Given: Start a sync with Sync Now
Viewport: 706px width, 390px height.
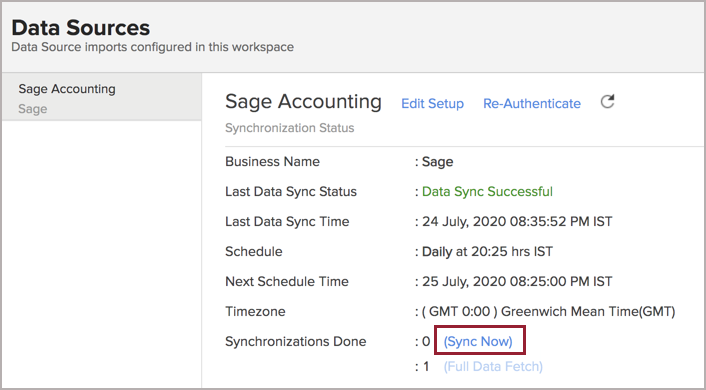Looking at the screenshot, I should click(x=478, y=341).
